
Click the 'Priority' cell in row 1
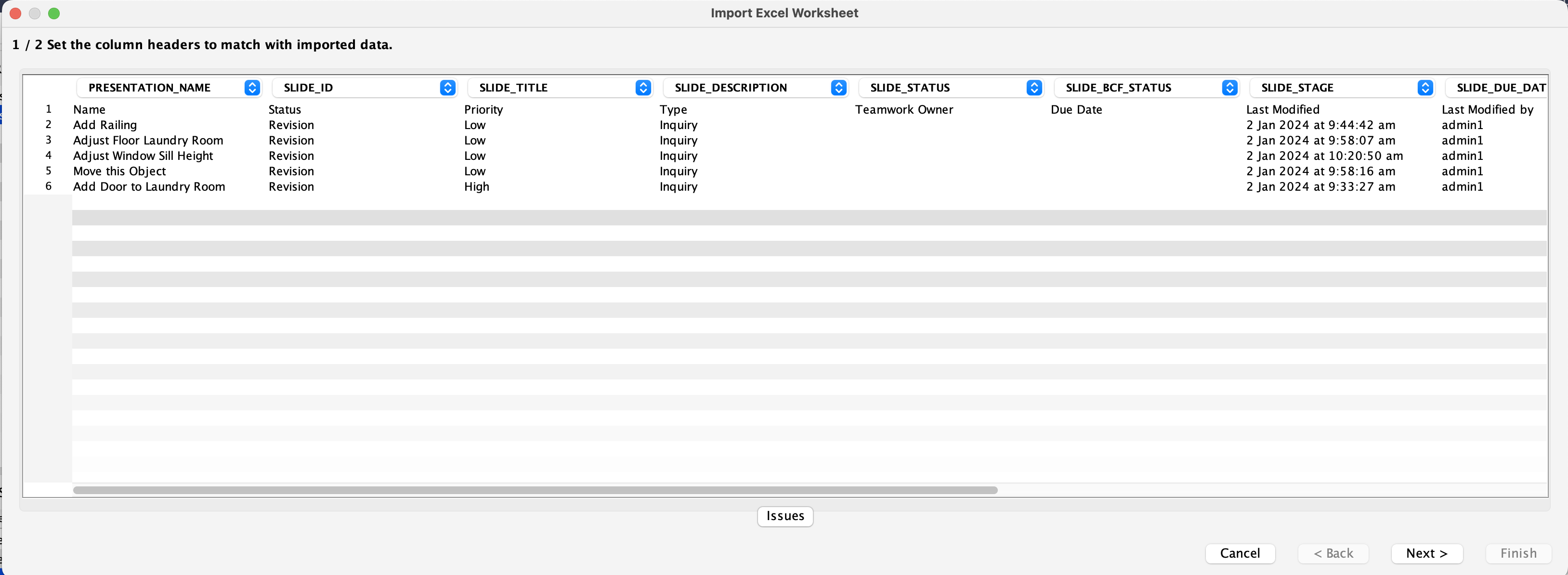483,109
